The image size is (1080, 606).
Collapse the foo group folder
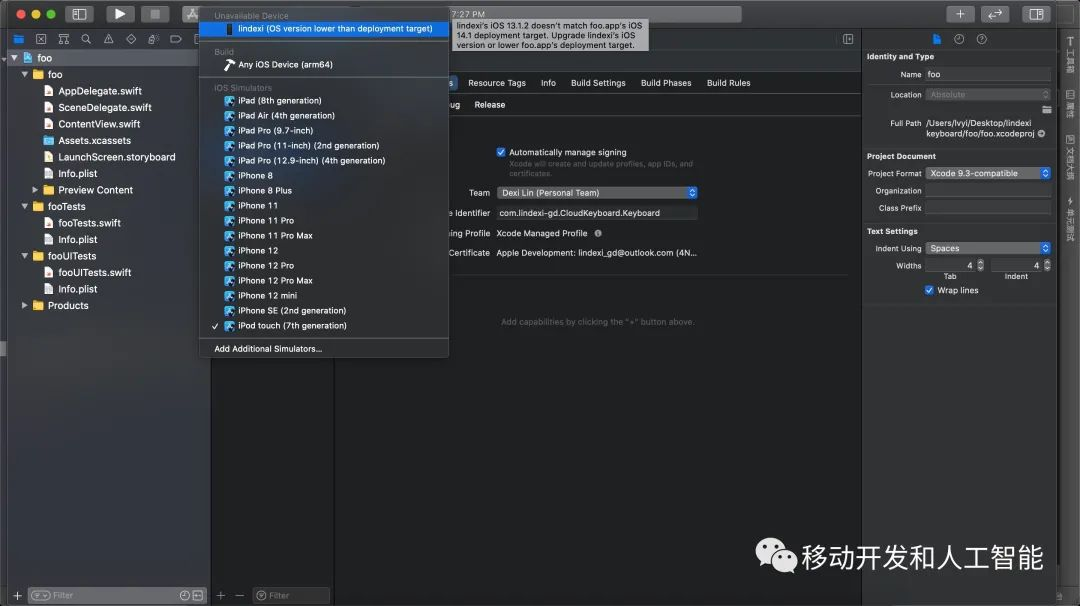[25, 74]
